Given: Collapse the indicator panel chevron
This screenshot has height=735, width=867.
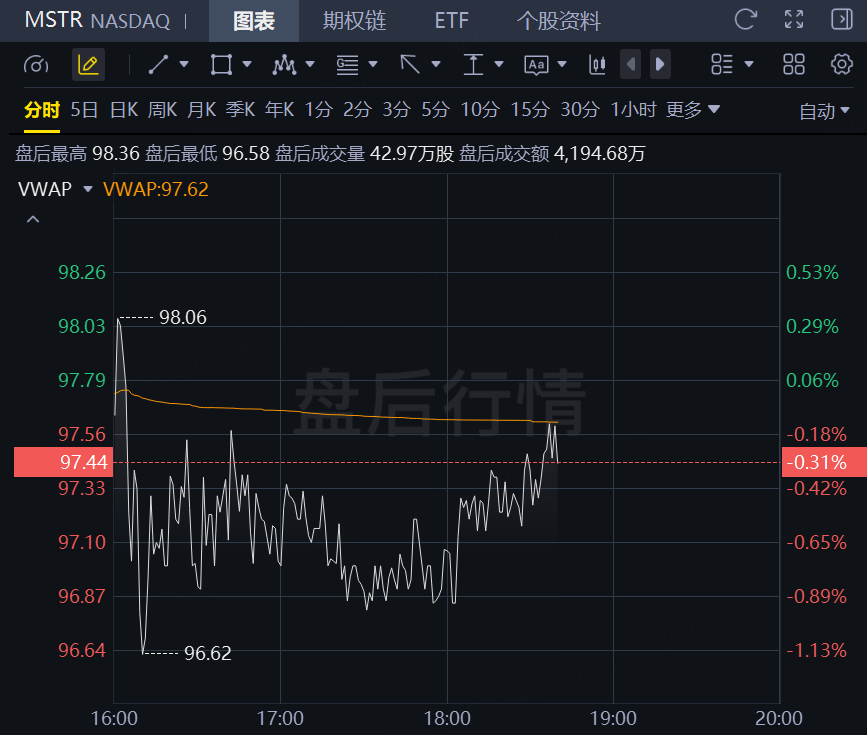Looking at the screenshot, I should coord(33,220).
